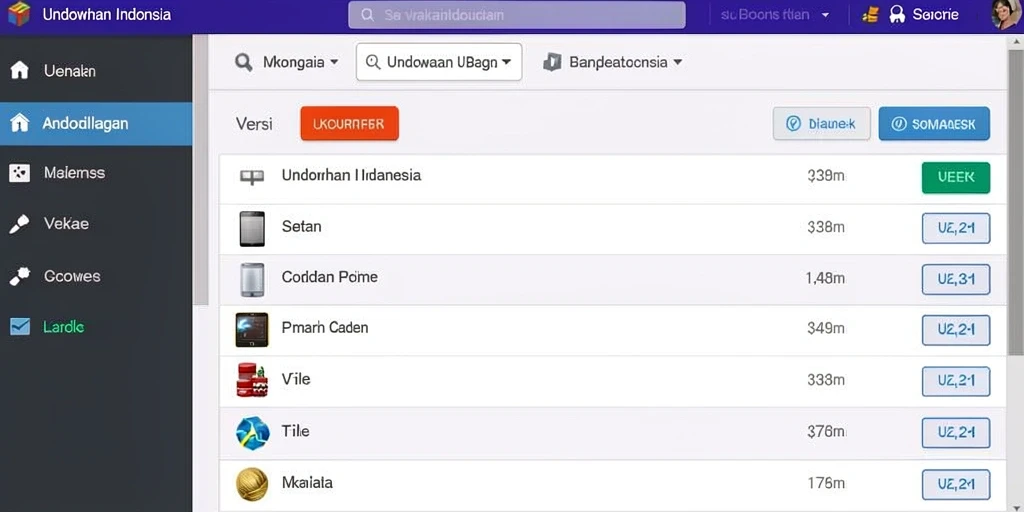This screenshot has height=512, width=1024.
Task: Click the Diaunek button
Action: [822, 123]
